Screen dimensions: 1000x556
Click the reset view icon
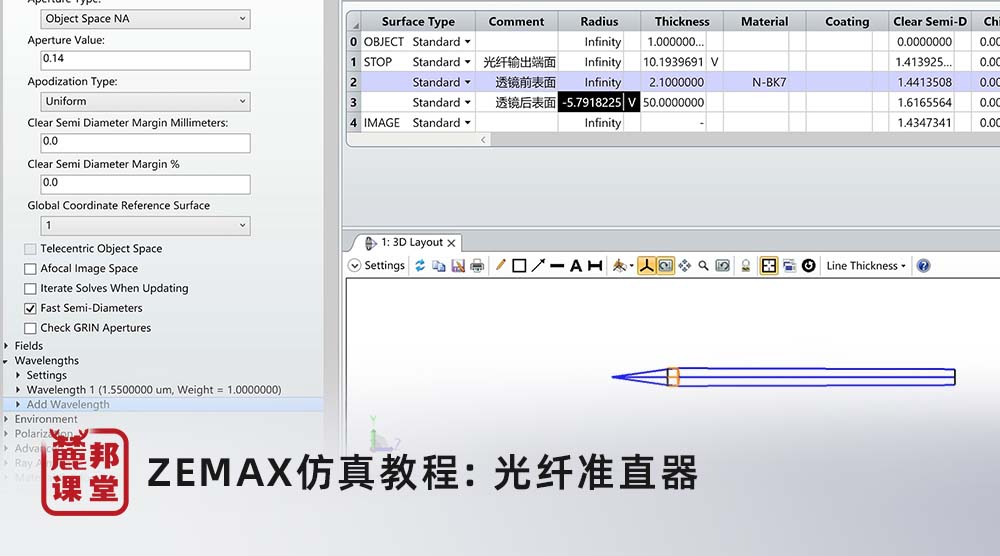(723, 266)
